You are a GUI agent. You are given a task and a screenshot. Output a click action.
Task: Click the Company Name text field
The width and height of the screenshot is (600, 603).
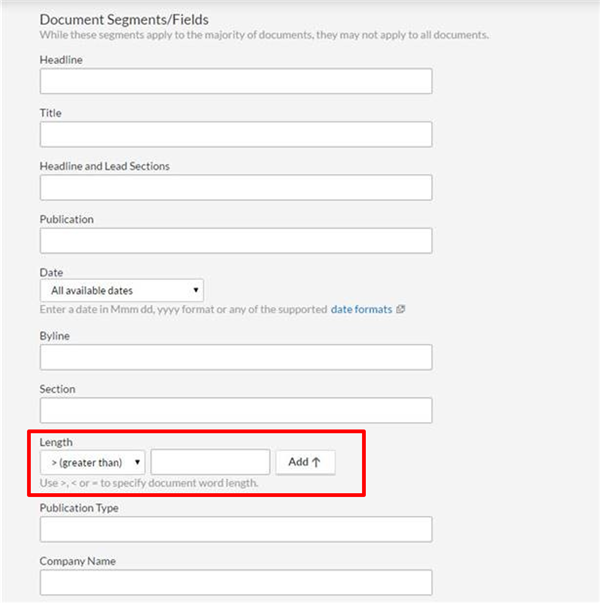236,582
